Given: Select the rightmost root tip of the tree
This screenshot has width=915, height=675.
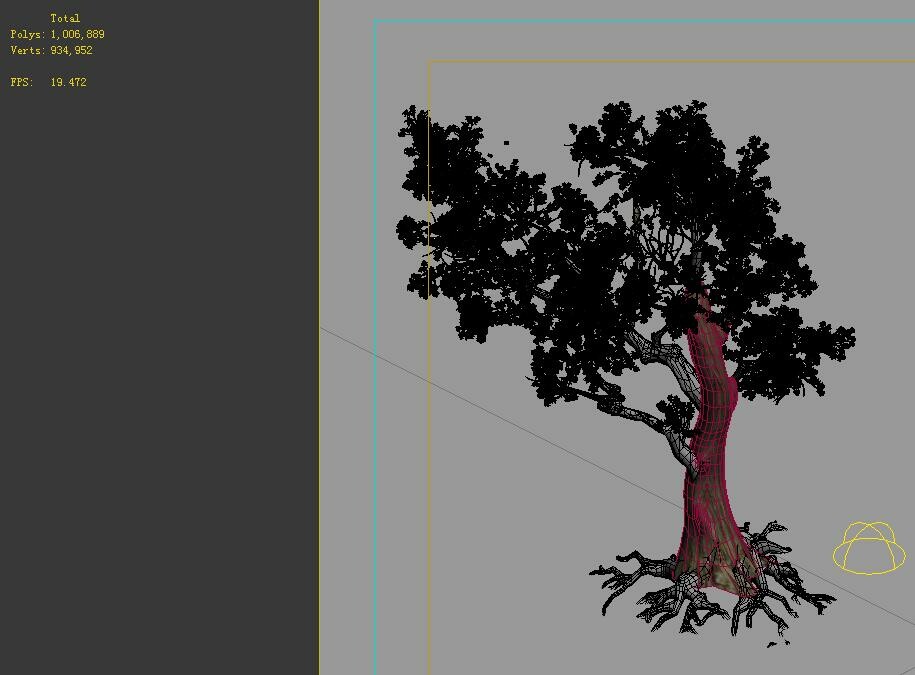Looking at the screenshot, I should [833, 600].
